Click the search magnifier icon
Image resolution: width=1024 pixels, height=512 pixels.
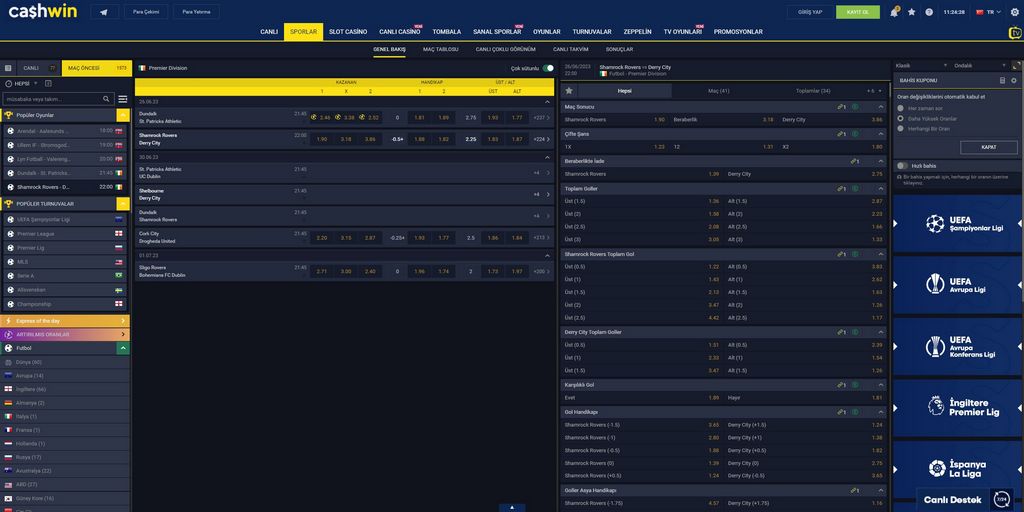(x=106, y=99)
